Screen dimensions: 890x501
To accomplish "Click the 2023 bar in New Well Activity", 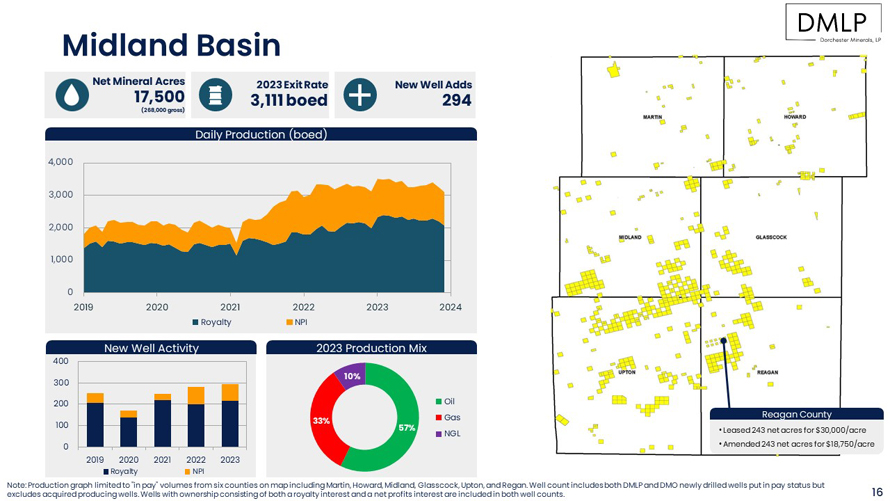I will (x=230, y=415).
